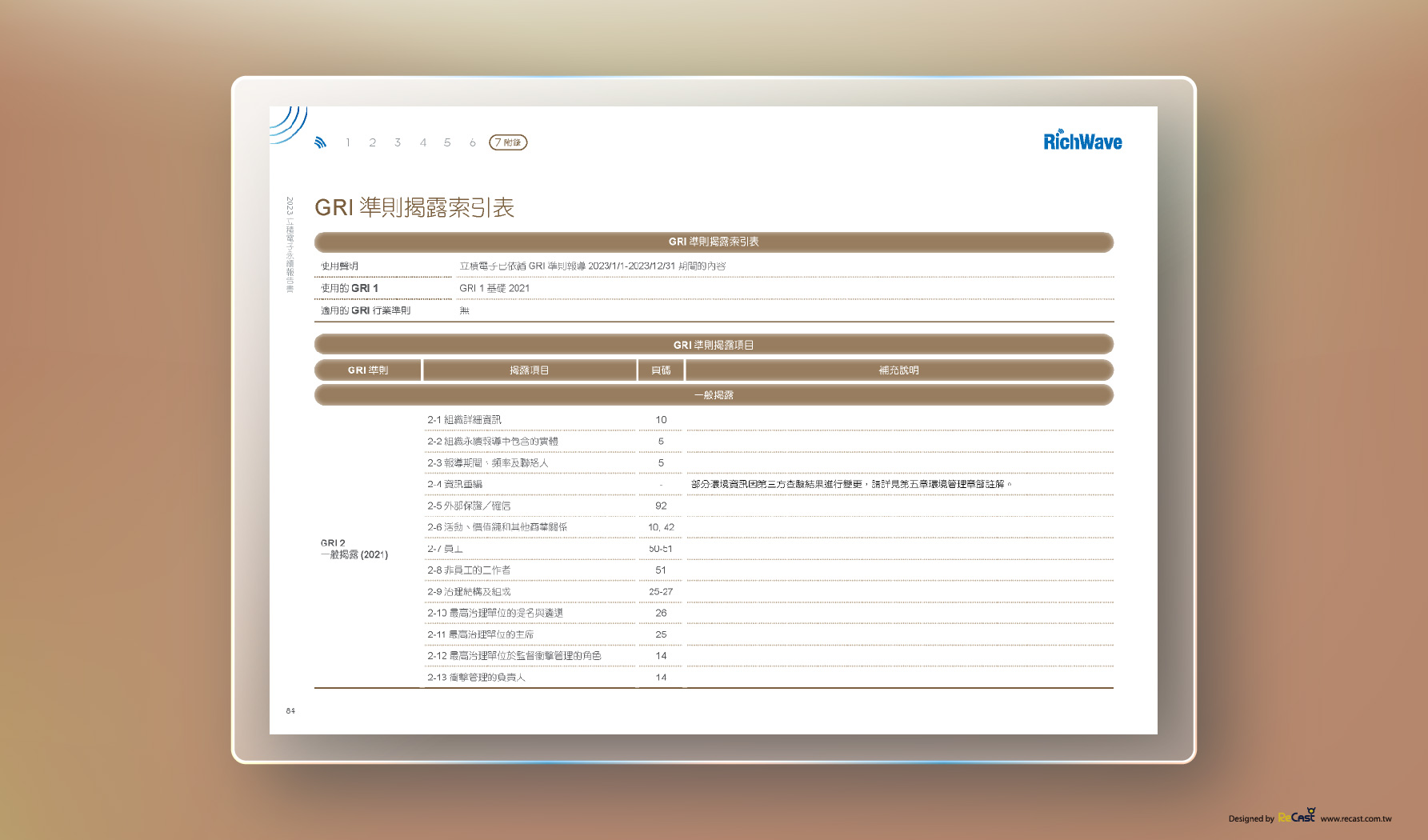1428x840 pixels.
Task: Click the blue wave home icon
Action: point(321,142)
